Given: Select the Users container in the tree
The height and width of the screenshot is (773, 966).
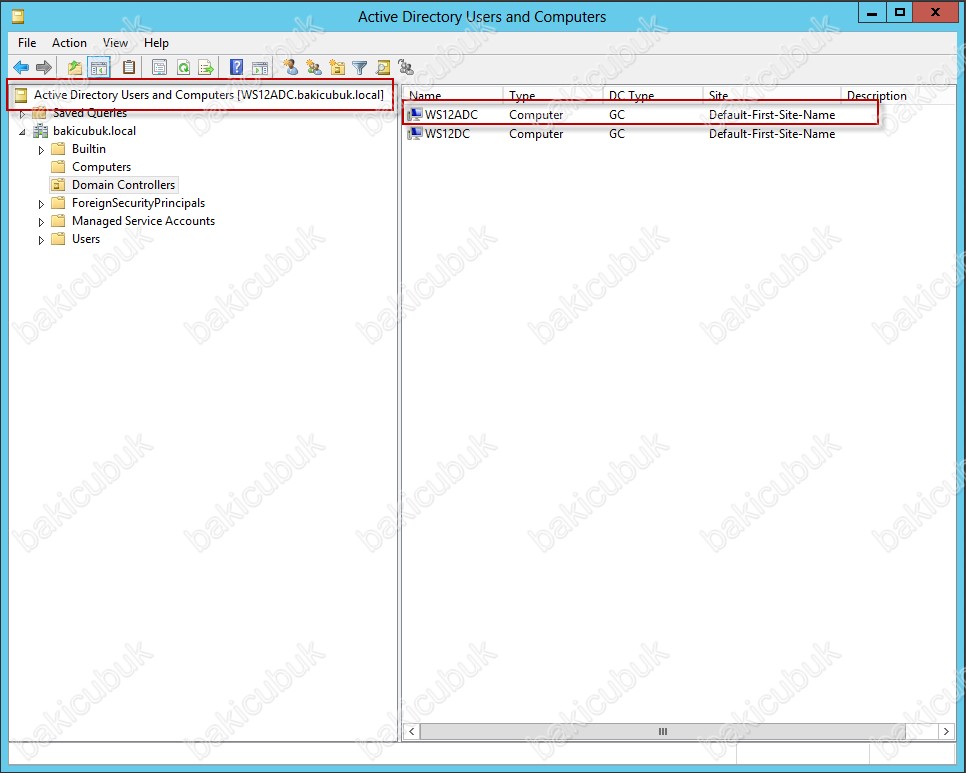Looking at the screenshot, I should [86, 239].
